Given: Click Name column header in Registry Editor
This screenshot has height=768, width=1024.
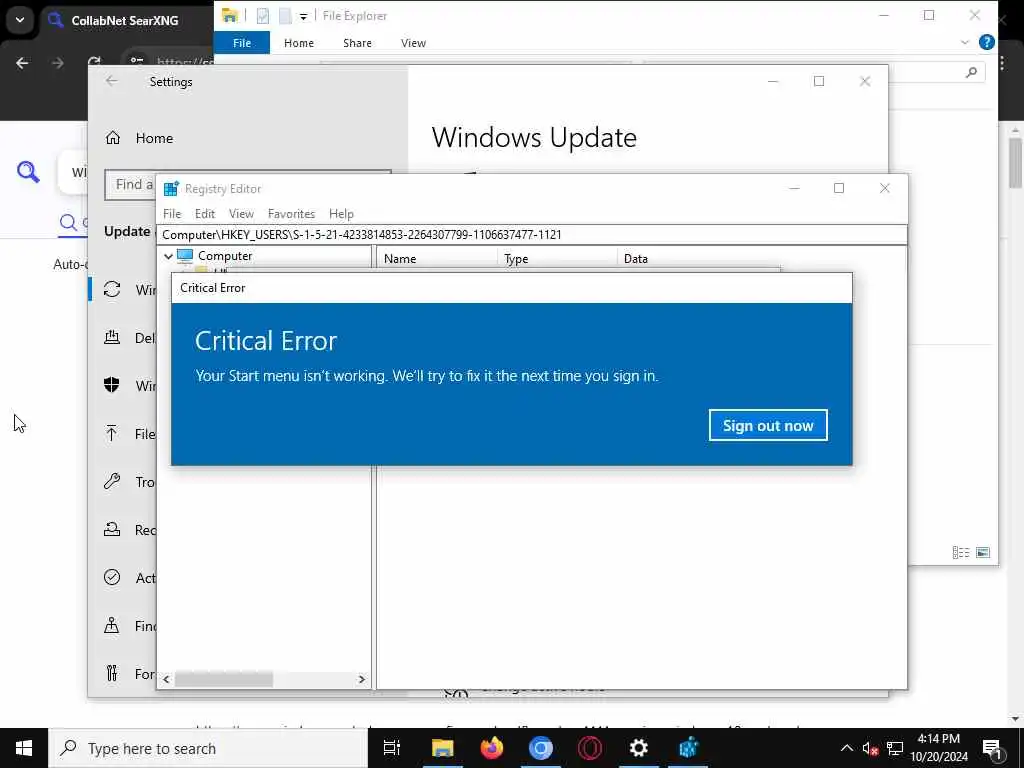Looking at the screenshot, I should tap(437, 259).
